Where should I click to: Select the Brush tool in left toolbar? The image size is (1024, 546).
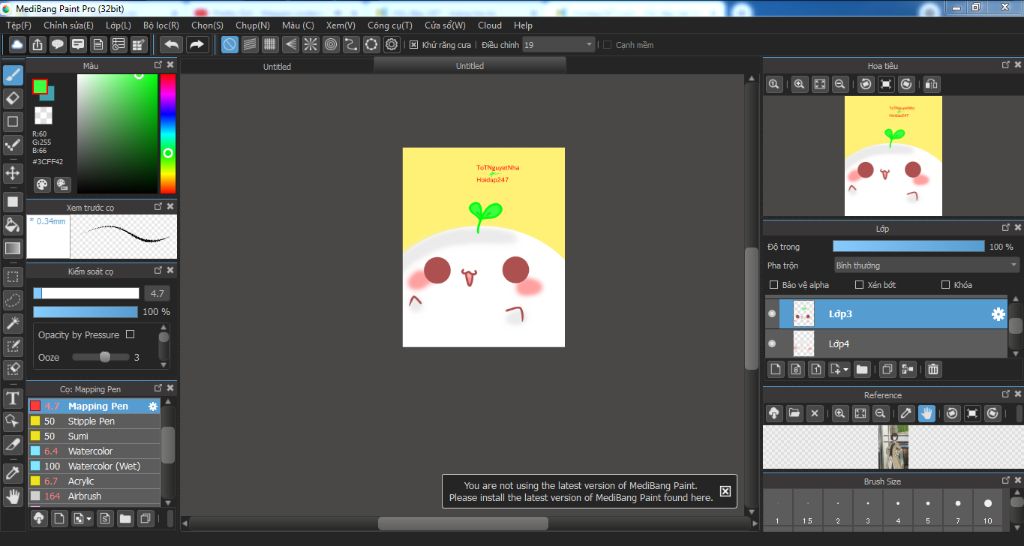point(12,76)
